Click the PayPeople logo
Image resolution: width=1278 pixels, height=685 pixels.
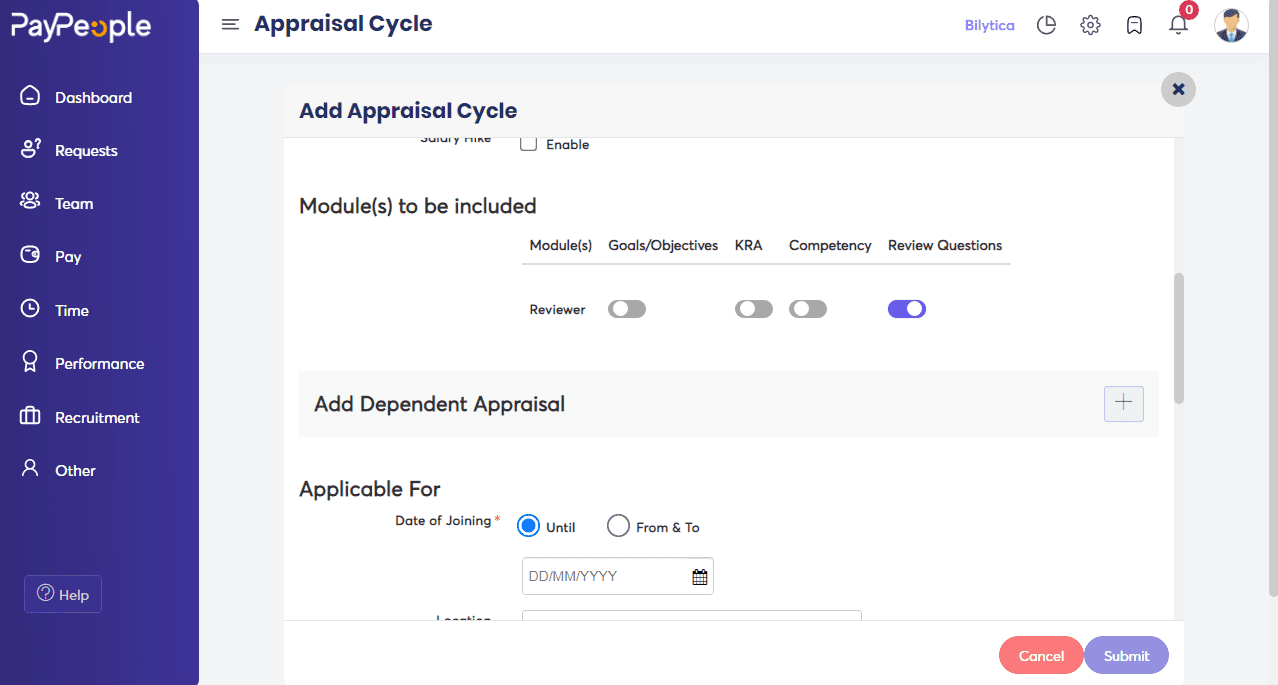(x=81, y=27)
